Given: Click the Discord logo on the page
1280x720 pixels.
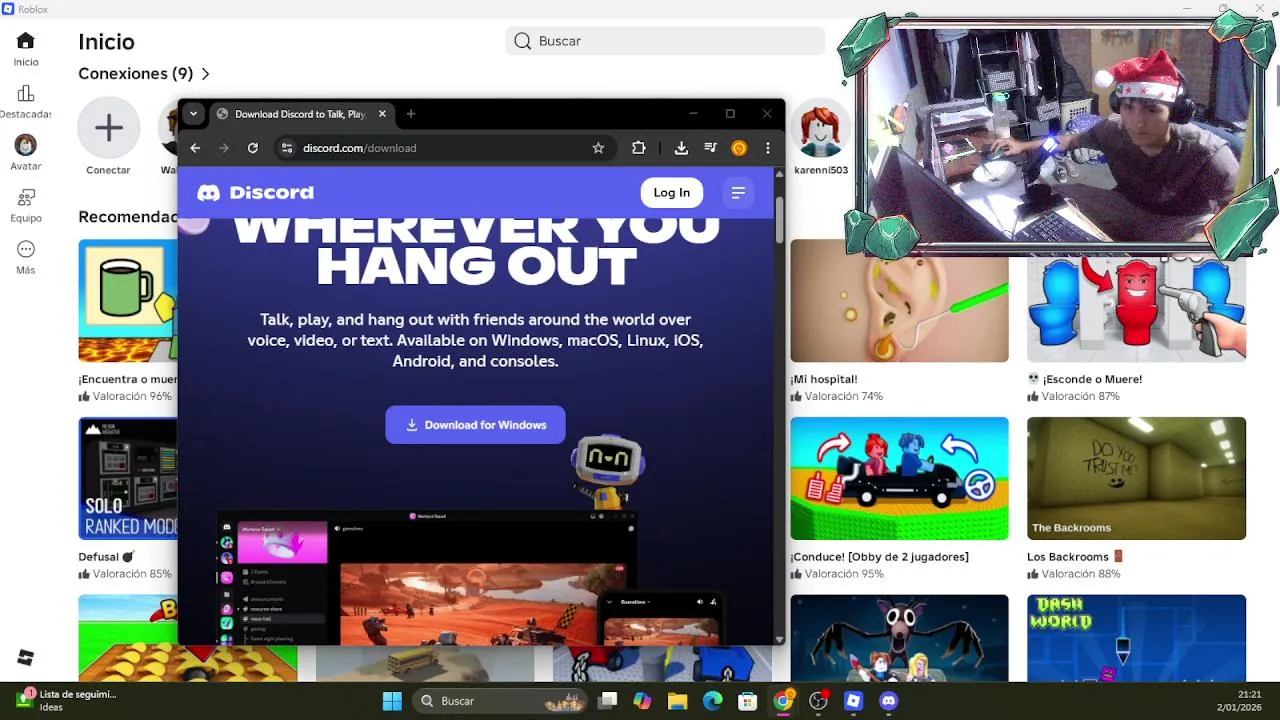Looking at the screenshot, I should pyautogui.click(x=256, y=193).
